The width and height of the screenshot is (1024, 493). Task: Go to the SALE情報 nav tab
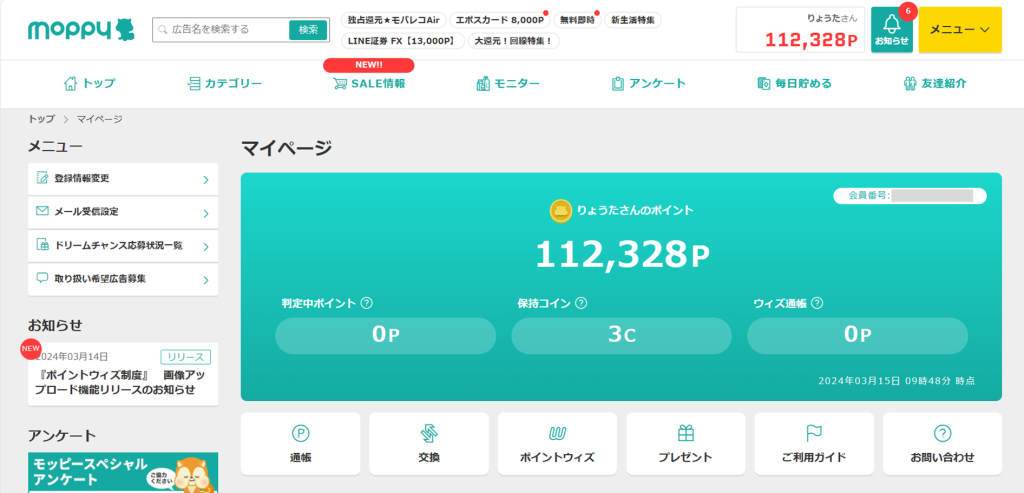point(369,84)
